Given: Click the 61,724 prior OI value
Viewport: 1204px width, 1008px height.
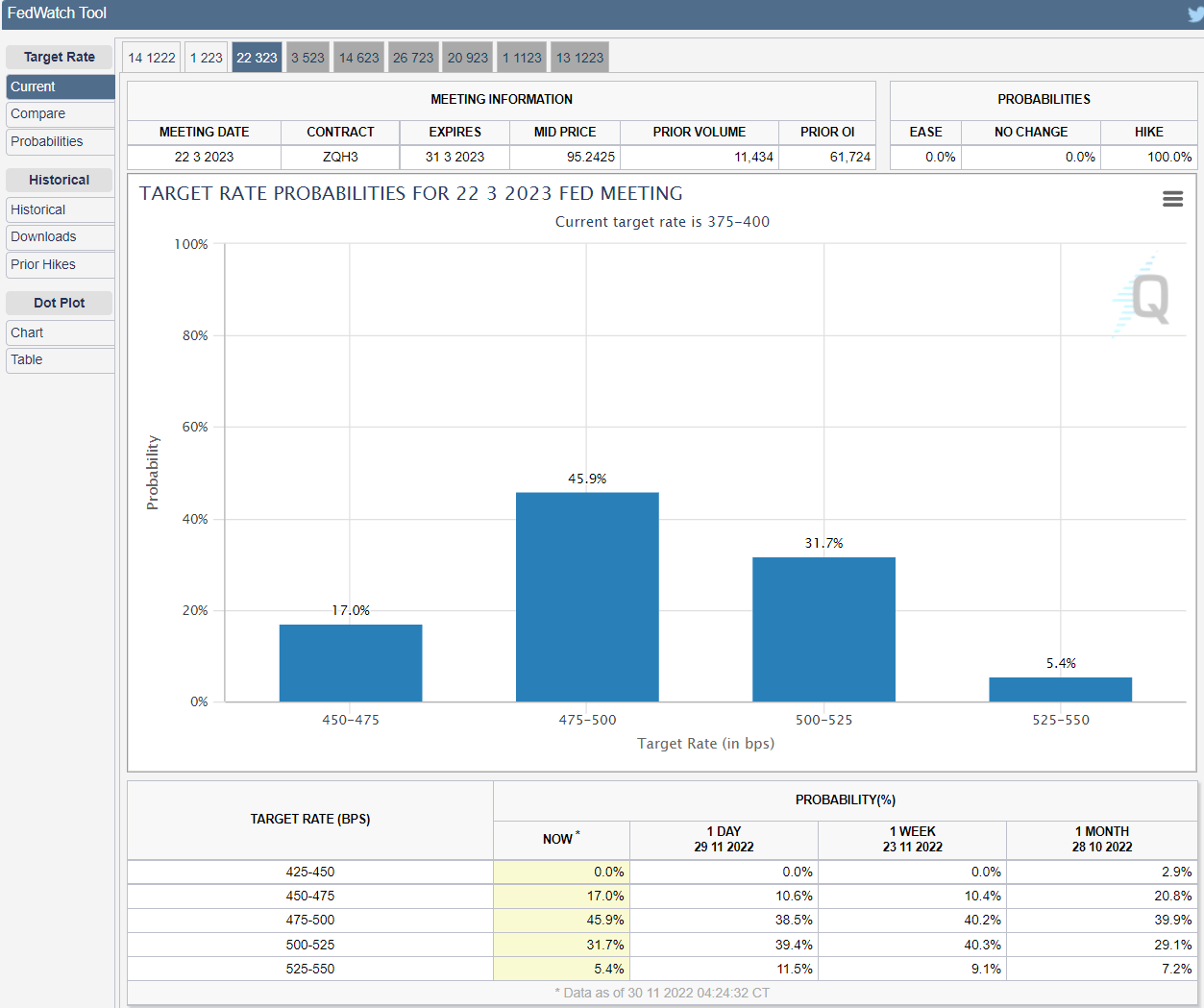Looking at the screenshot, I should [x=827, y=157].
